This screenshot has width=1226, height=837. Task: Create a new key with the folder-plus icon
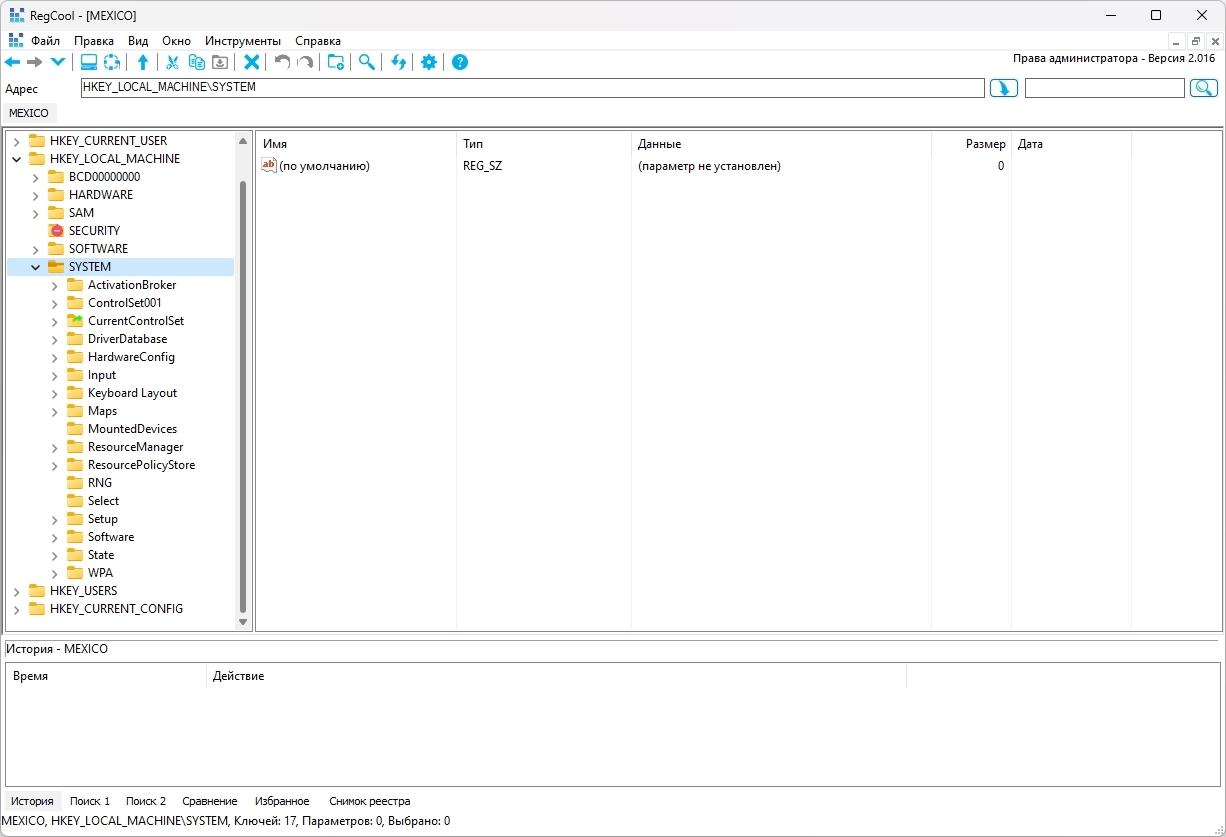pos(336,62)
